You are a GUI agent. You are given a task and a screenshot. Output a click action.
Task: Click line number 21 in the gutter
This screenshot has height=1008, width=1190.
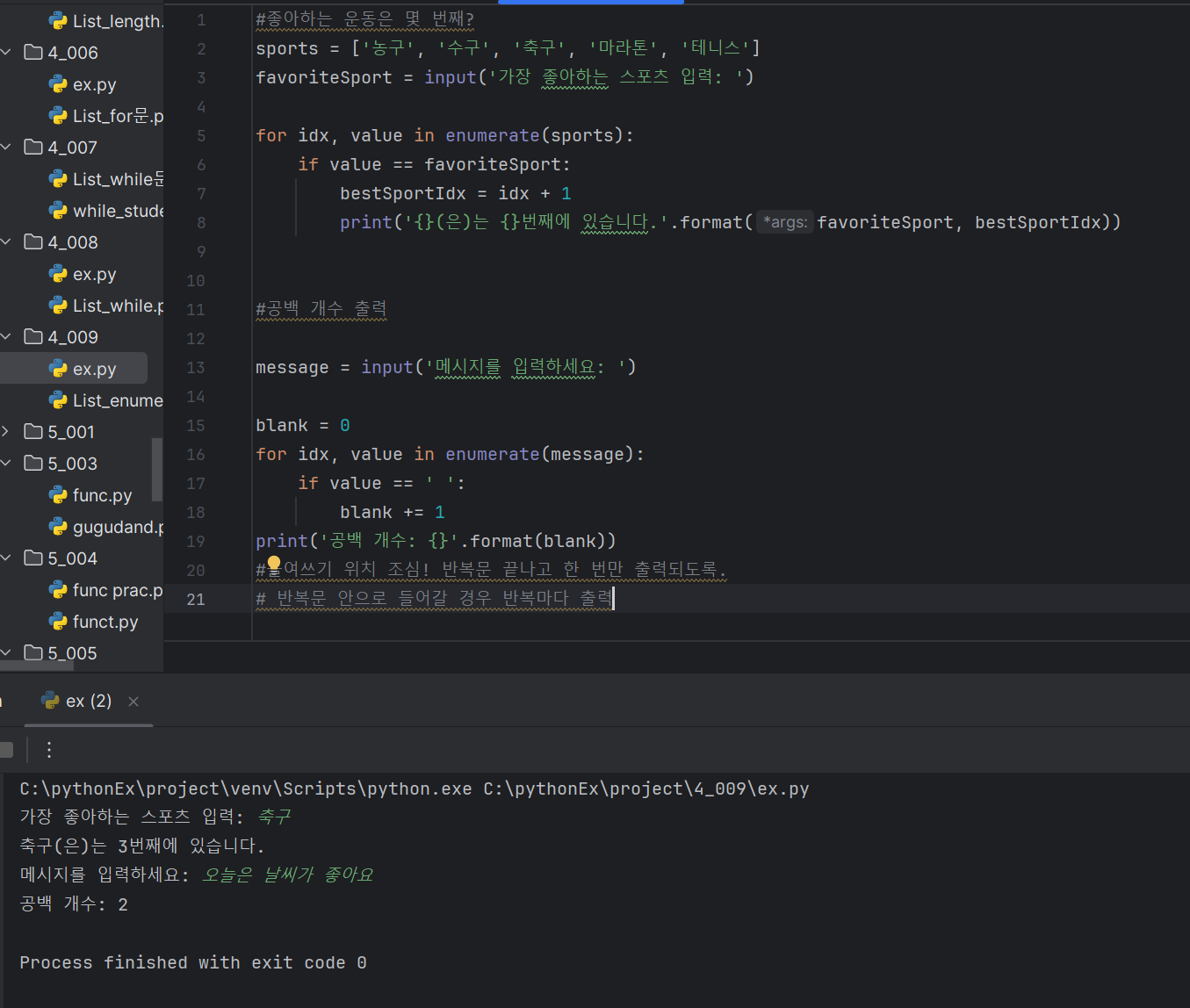coord(196,600)
